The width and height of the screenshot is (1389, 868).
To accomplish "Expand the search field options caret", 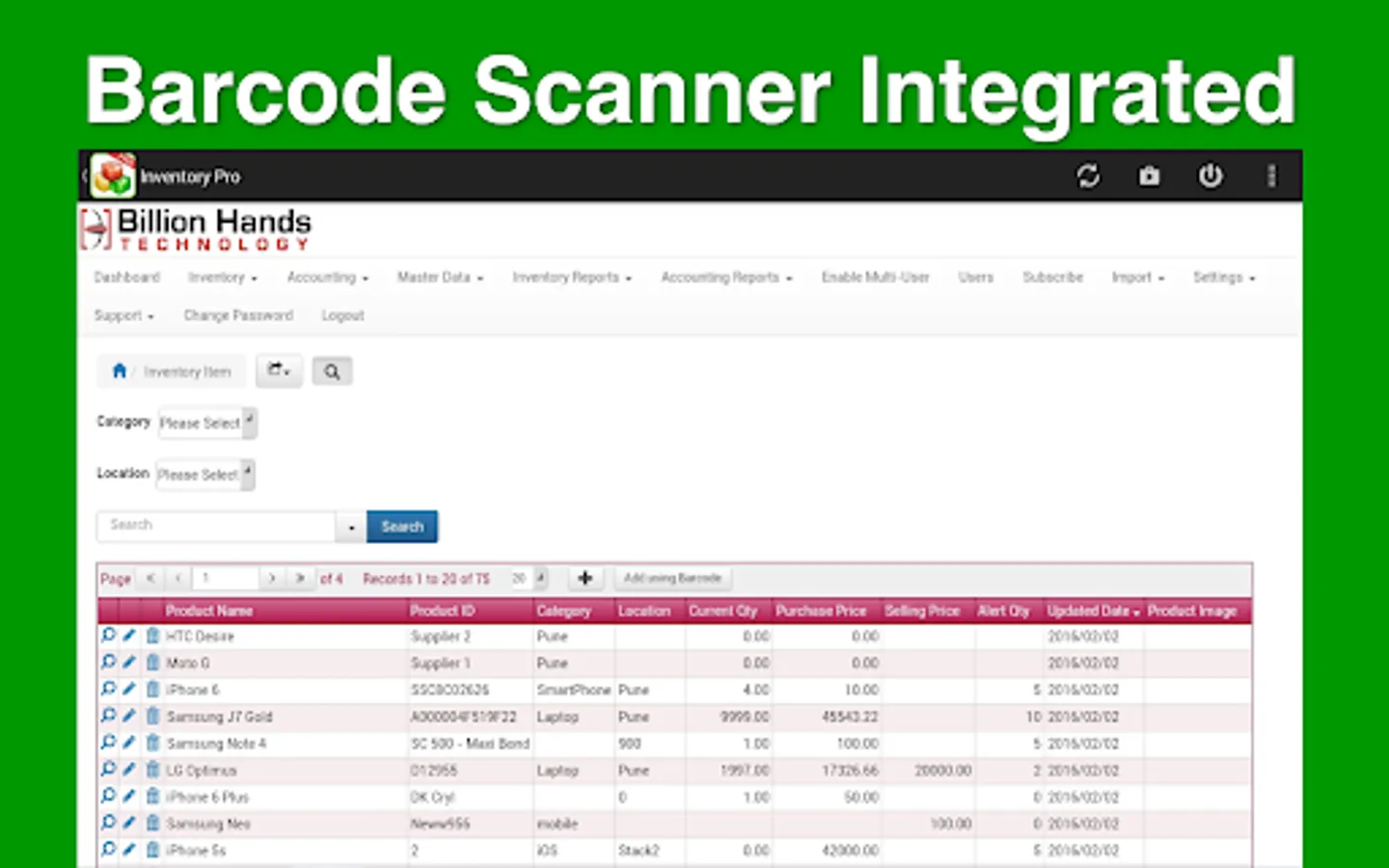I will pos(351,527).
